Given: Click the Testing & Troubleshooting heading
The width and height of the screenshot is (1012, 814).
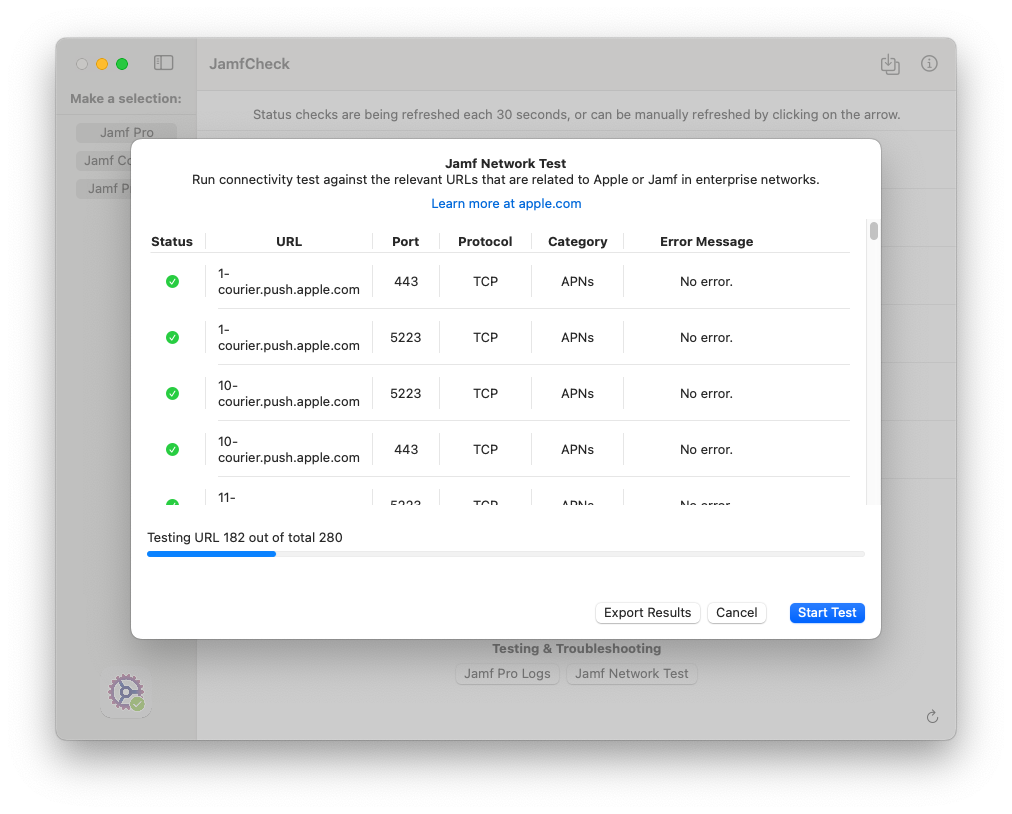Looking at the screenshot, I should (576, 648).
